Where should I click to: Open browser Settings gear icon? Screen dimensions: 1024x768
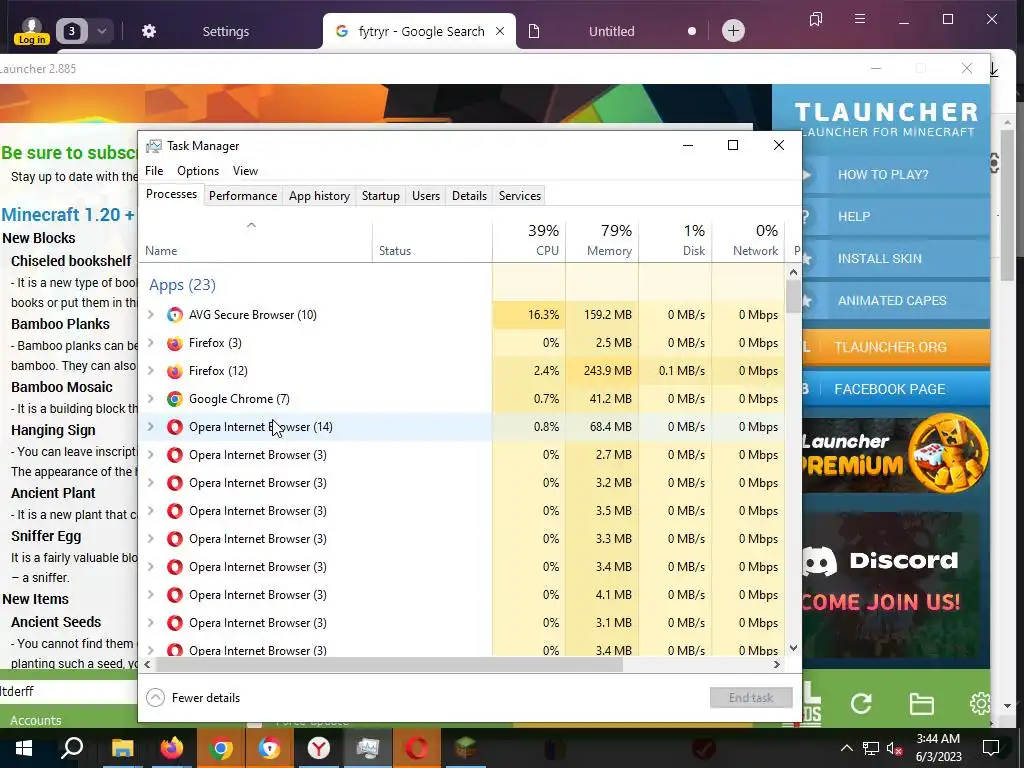click(x=149, y=31)
